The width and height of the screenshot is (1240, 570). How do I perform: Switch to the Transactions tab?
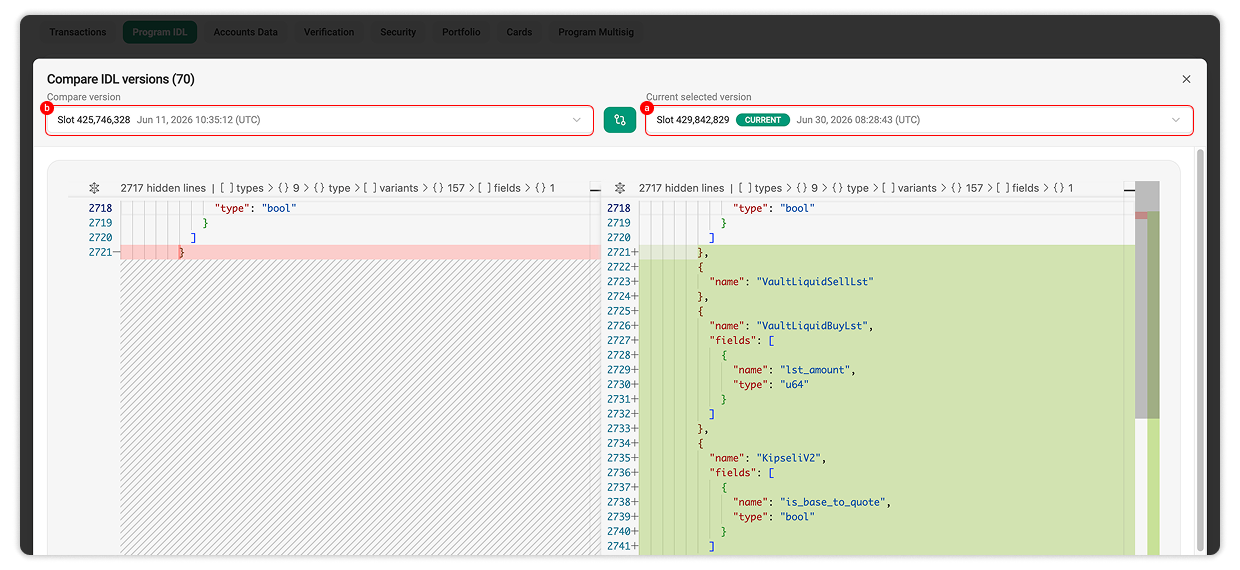click(x=78, y=32)
